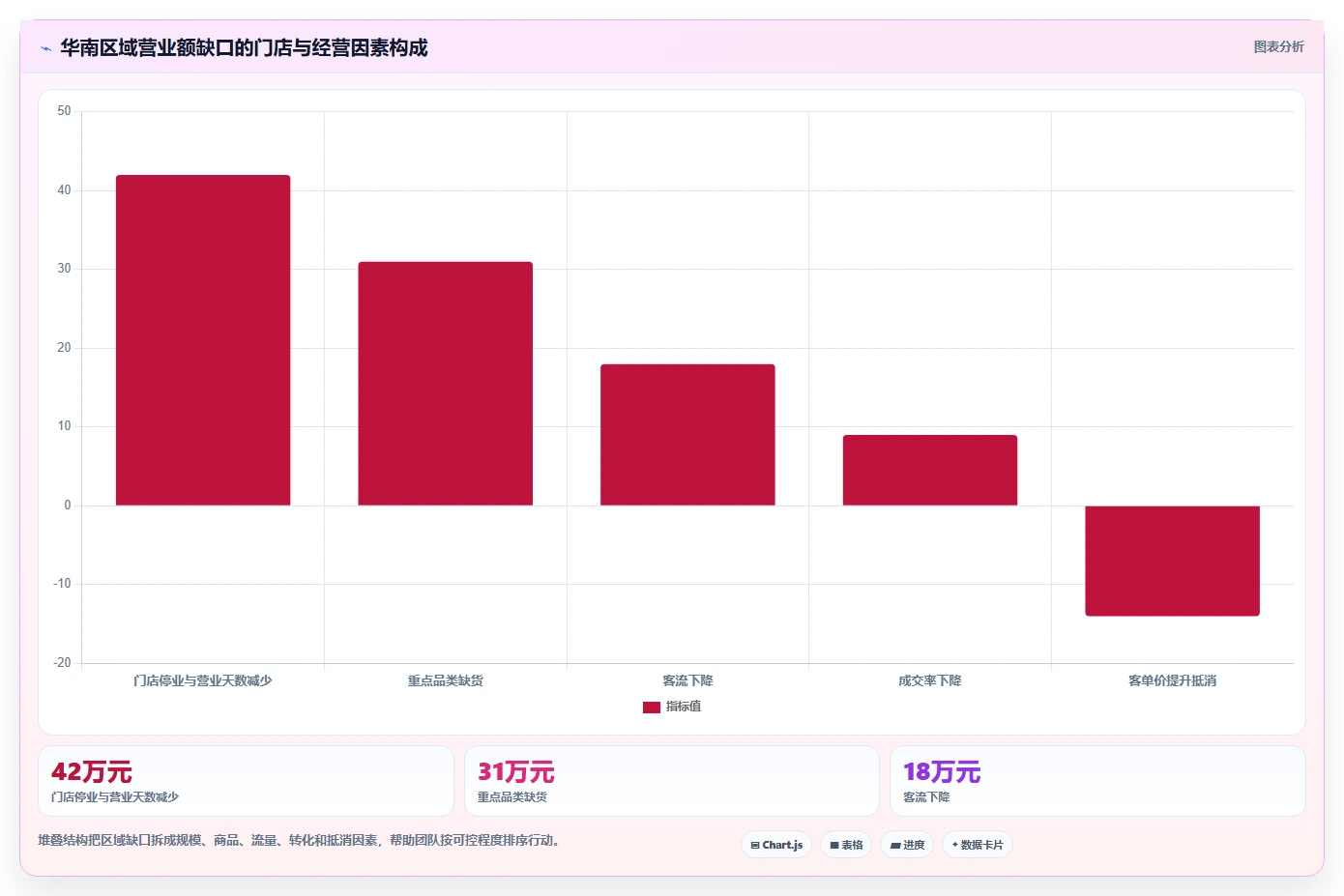Image resolution: width=1344 pixels, height=896 pixels.
Task: Toggle the 指标值 legend label
Action: (684, 707)
